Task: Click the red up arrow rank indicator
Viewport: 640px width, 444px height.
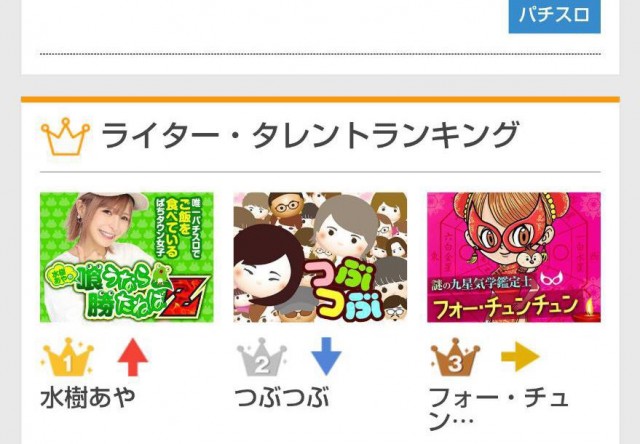Action: coord(133,357)
